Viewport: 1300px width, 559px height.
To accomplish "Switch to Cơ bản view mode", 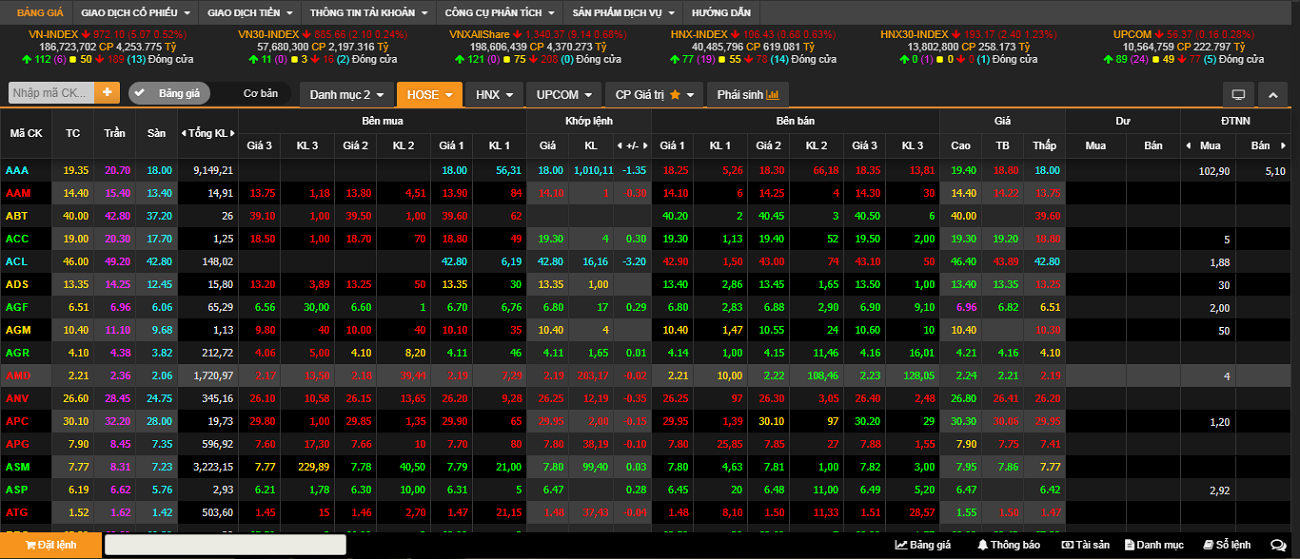I will [261, 93].
